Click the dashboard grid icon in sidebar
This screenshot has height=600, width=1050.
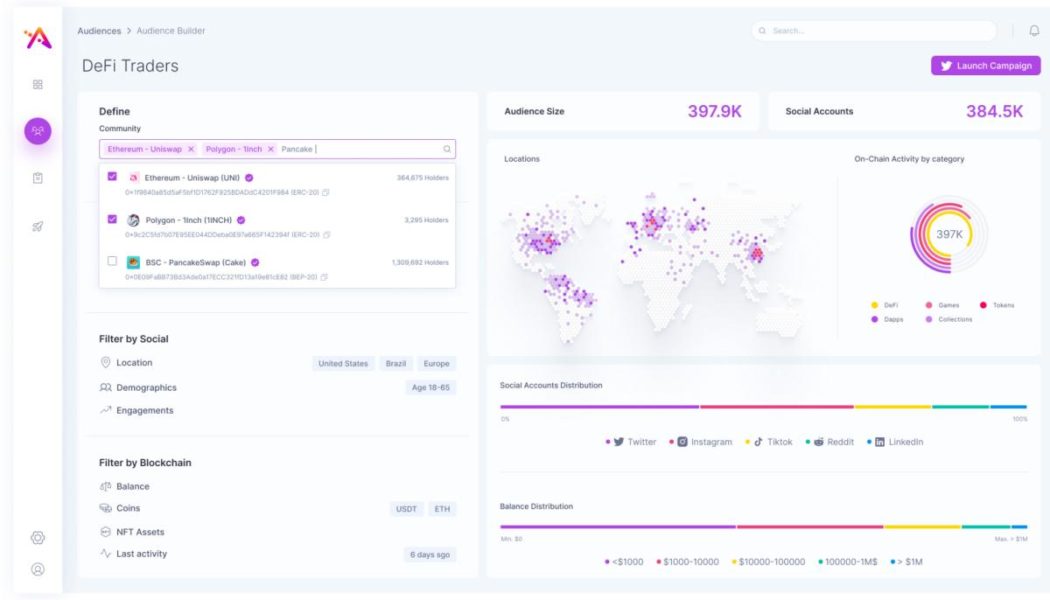pyautogui.click(x=38, y=85)
